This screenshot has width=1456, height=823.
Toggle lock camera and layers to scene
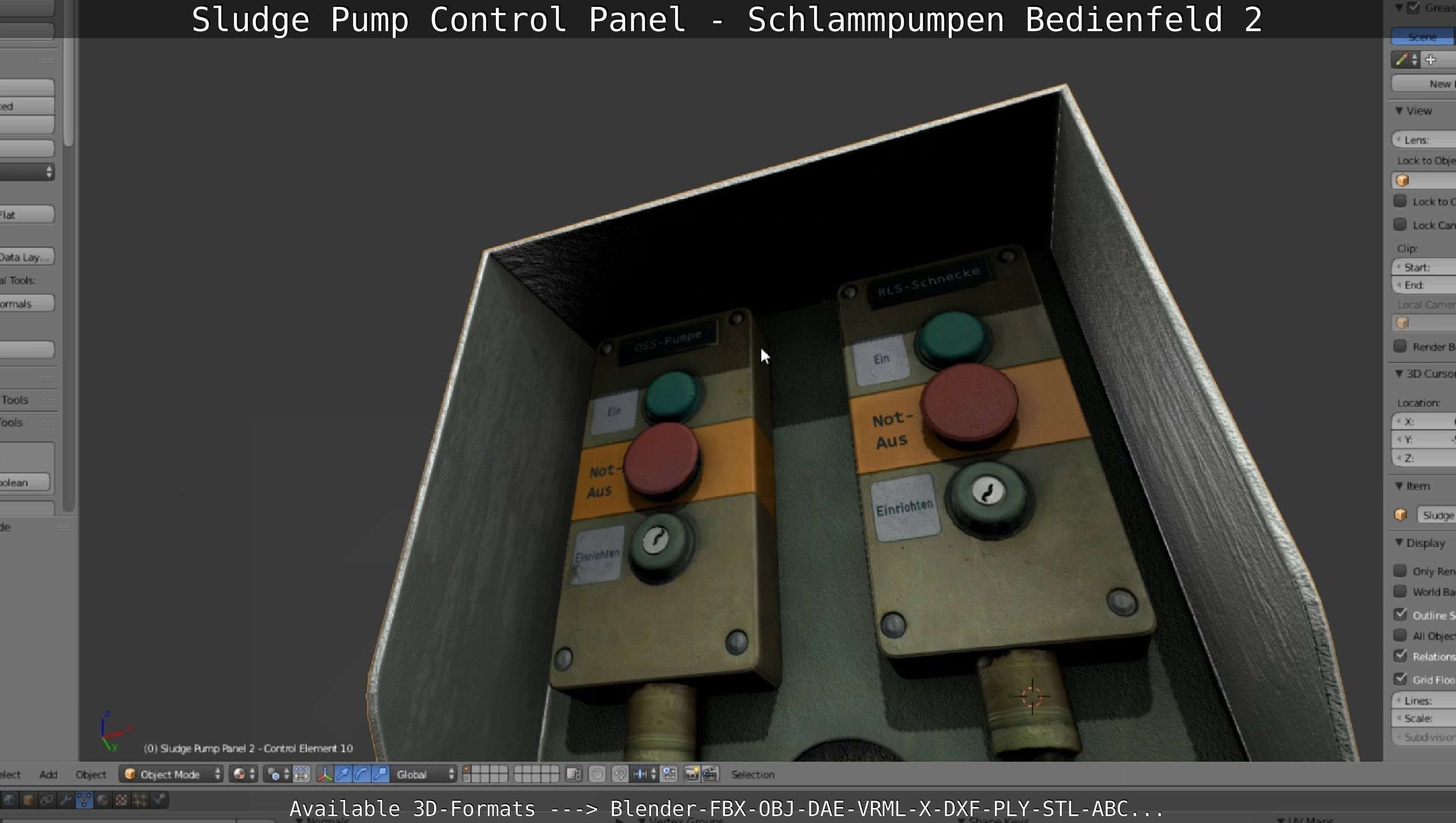point(574,774)
